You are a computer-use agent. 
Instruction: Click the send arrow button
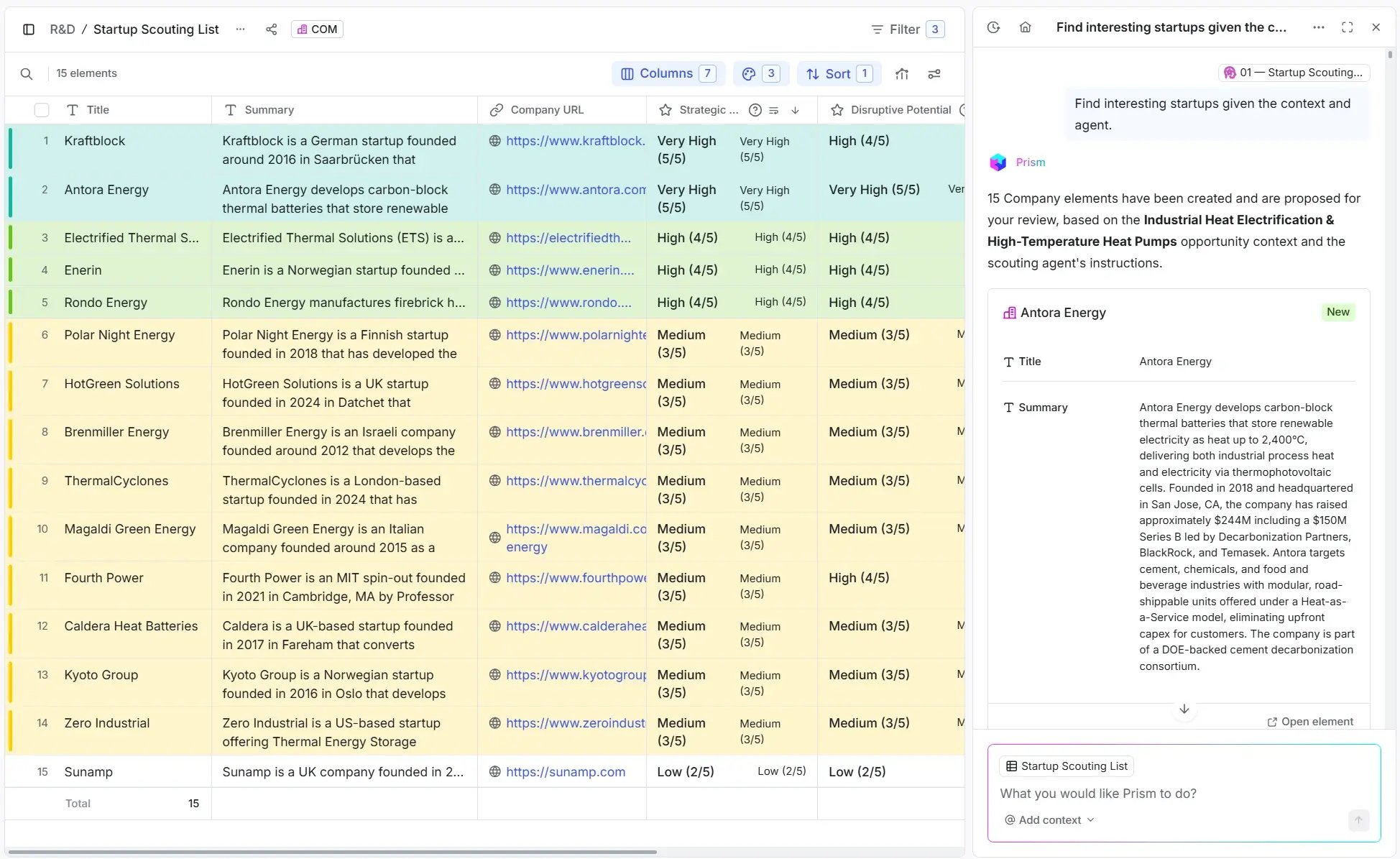[1358, 820]
